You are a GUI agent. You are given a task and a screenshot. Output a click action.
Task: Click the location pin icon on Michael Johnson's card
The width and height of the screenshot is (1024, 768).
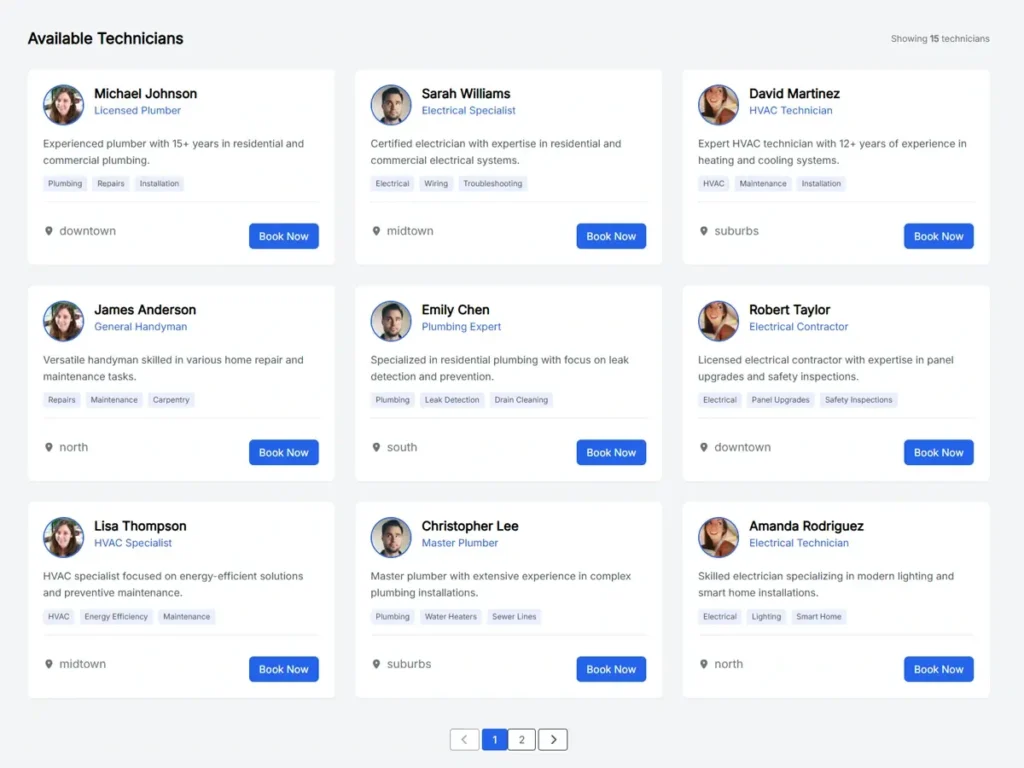(49, 231)
